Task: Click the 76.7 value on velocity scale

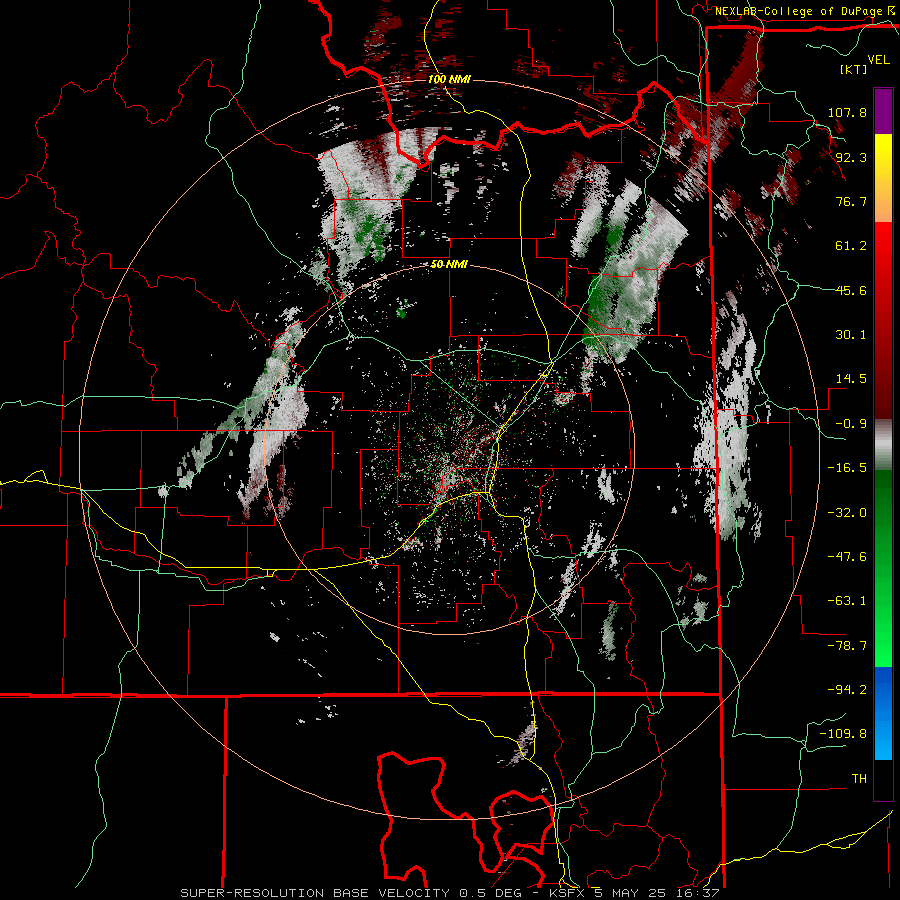Action: (x=851, y=201)
